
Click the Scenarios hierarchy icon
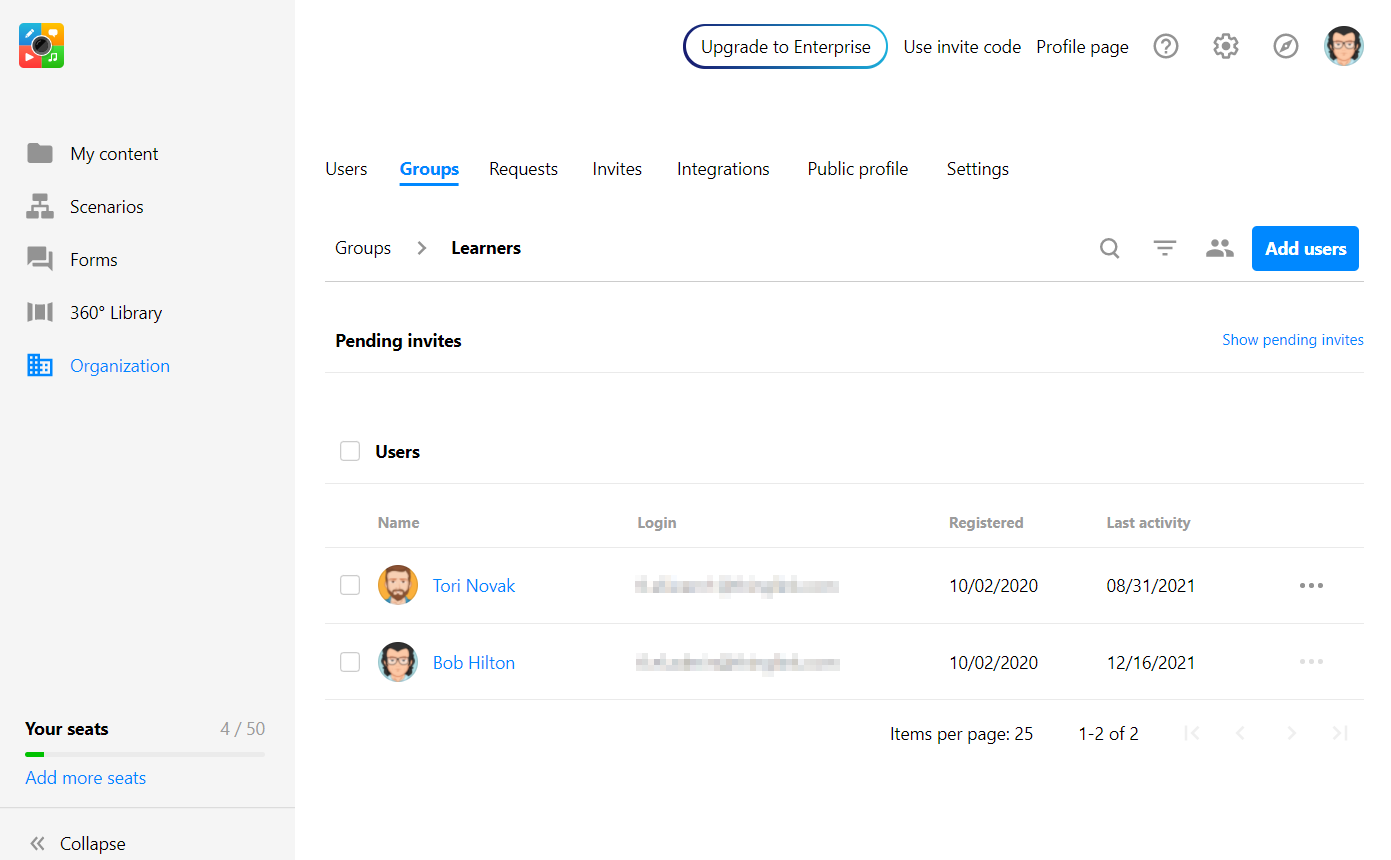(40, 206)
